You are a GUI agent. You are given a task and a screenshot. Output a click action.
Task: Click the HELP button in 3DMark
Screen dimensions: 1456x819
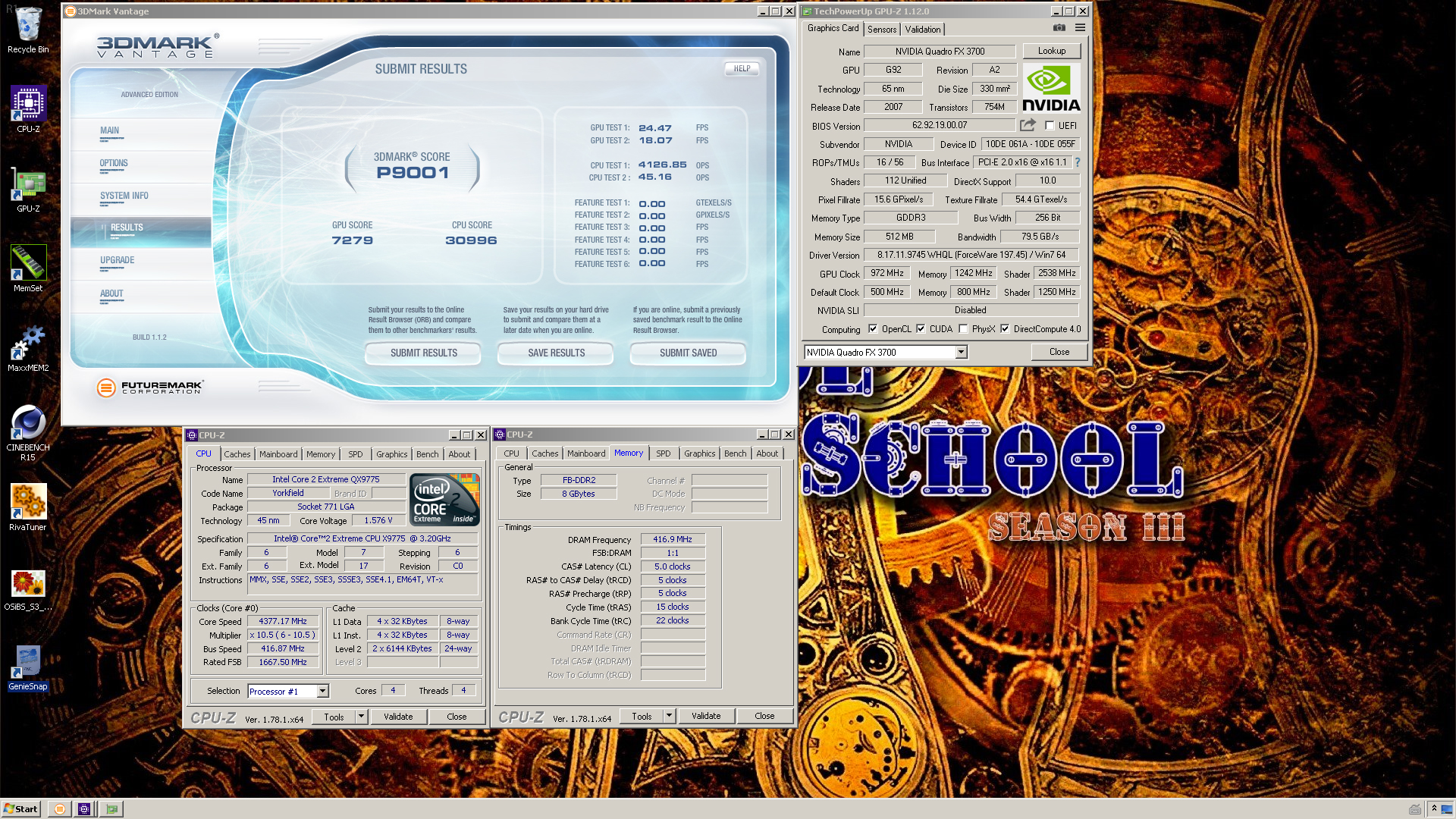[742, 68]
